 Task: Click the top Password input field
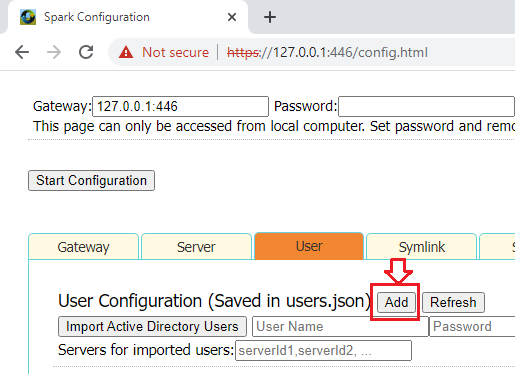426,106
